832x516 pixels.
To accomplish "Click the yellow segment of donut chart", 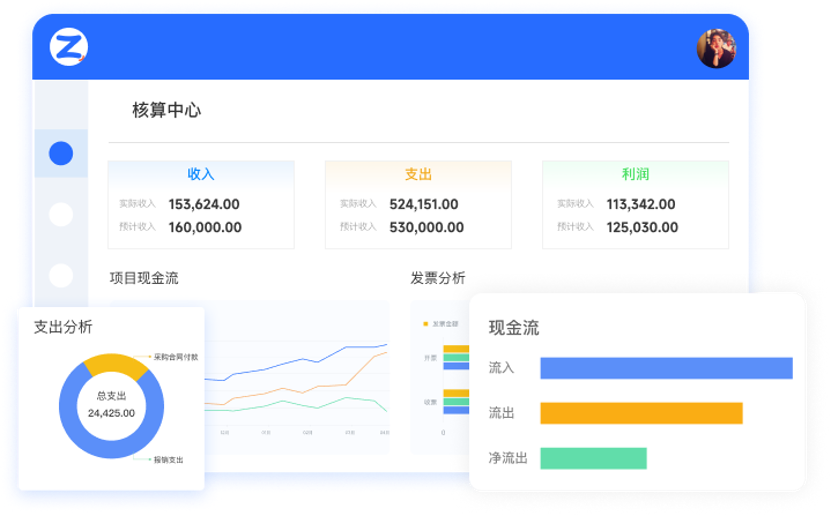I will click(x=110, y=364).
